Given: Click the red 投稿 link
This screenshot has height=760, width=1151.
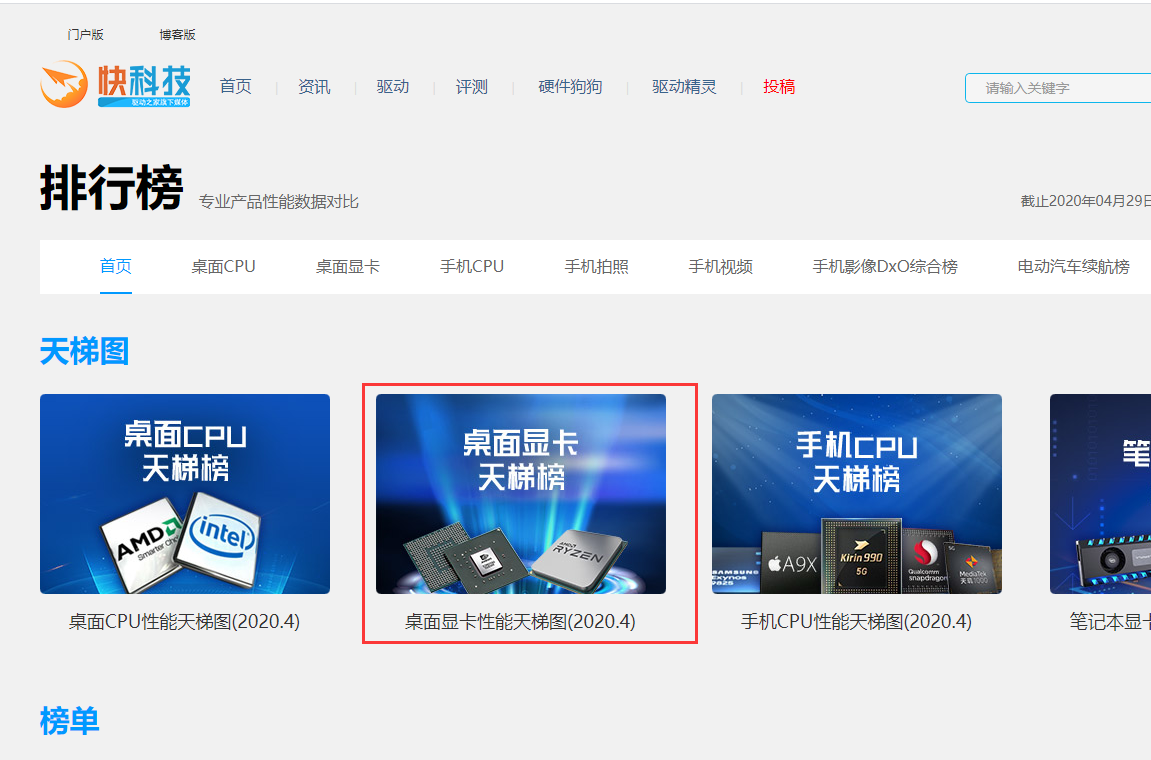Looking at the screenshot, I should (x=779, y=87).
